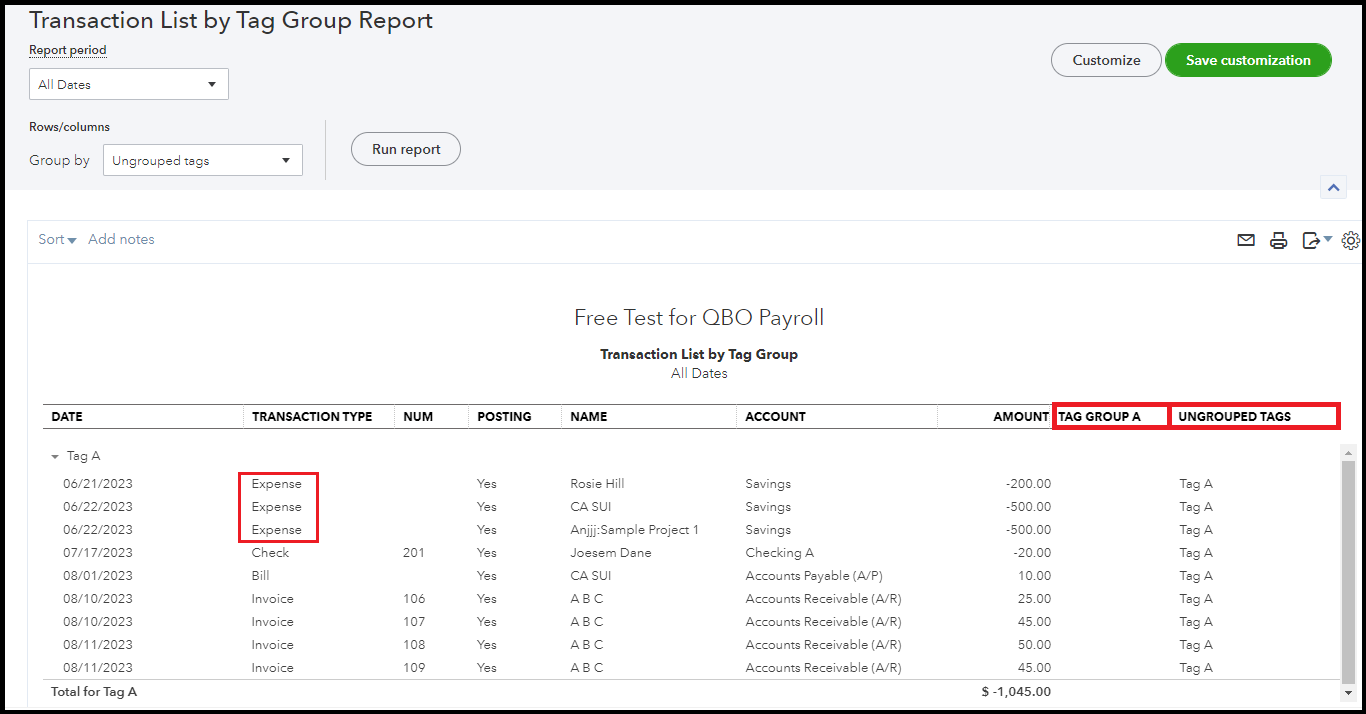Select the Invoice row numbered 106

[x=600, y=598]
